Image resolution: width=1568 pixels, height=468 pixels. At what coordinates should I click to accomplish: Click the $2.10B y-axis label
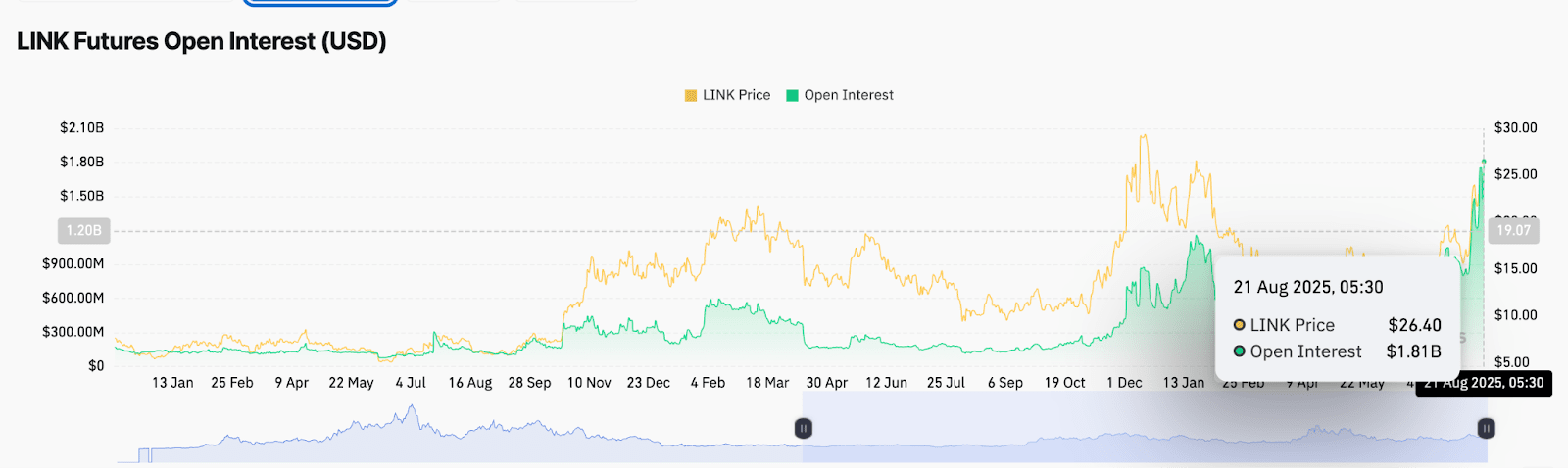click(81, 127)
